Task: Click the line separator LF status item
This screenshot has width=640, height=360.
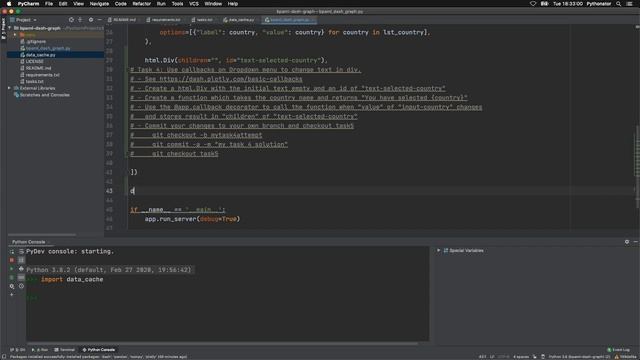Action: [492, 357]
